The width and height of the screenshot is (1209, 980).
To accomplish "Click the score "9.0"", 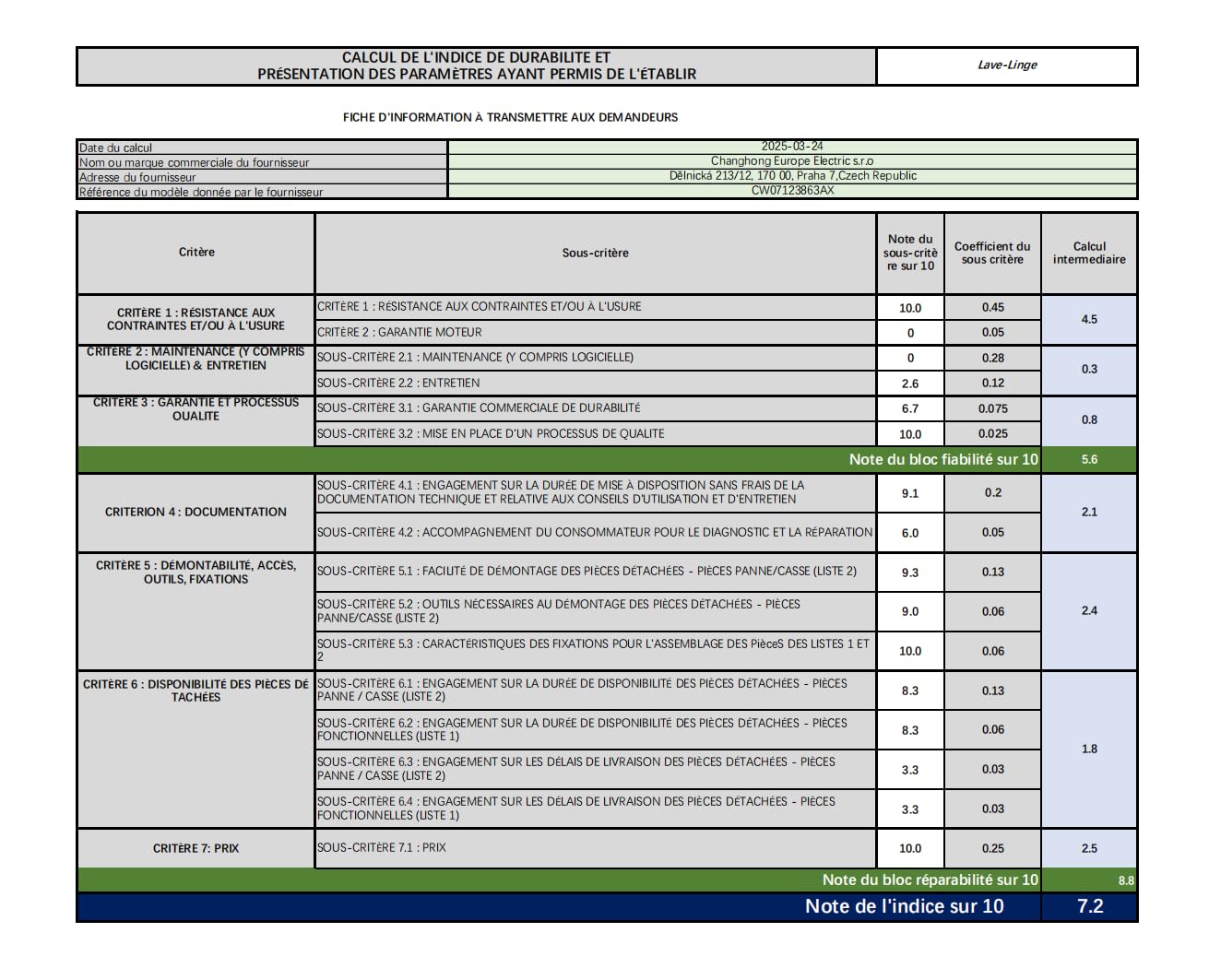I will click(x=910, y=611).
